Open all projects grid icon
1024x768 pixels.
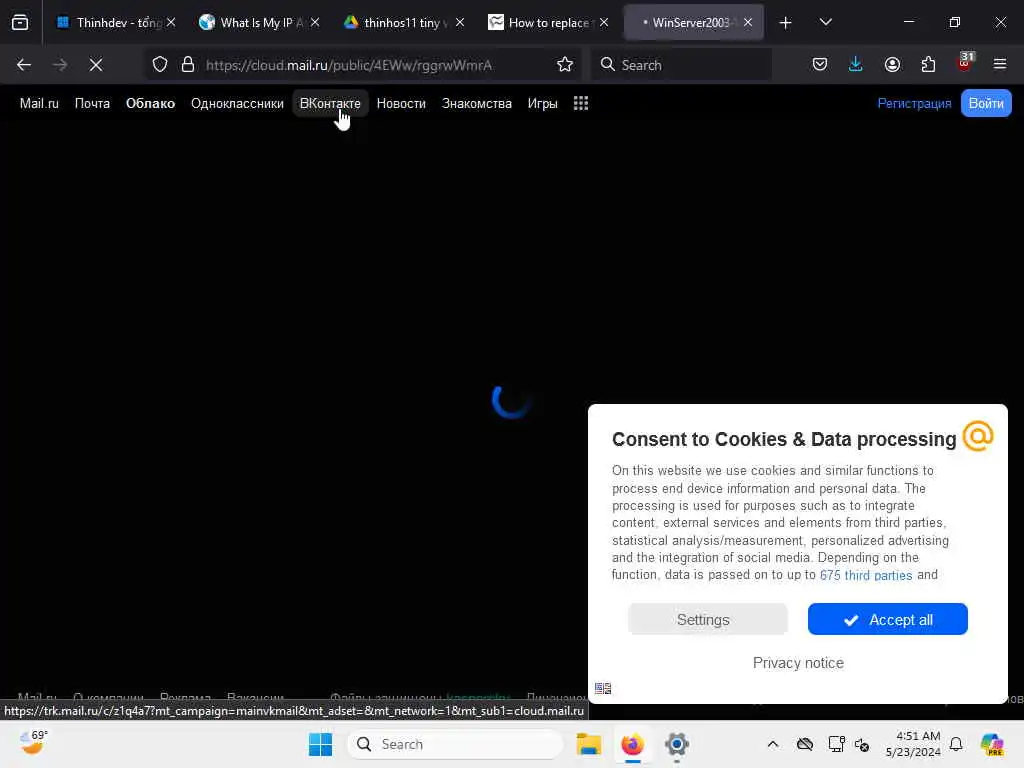[x=581, y=103]
